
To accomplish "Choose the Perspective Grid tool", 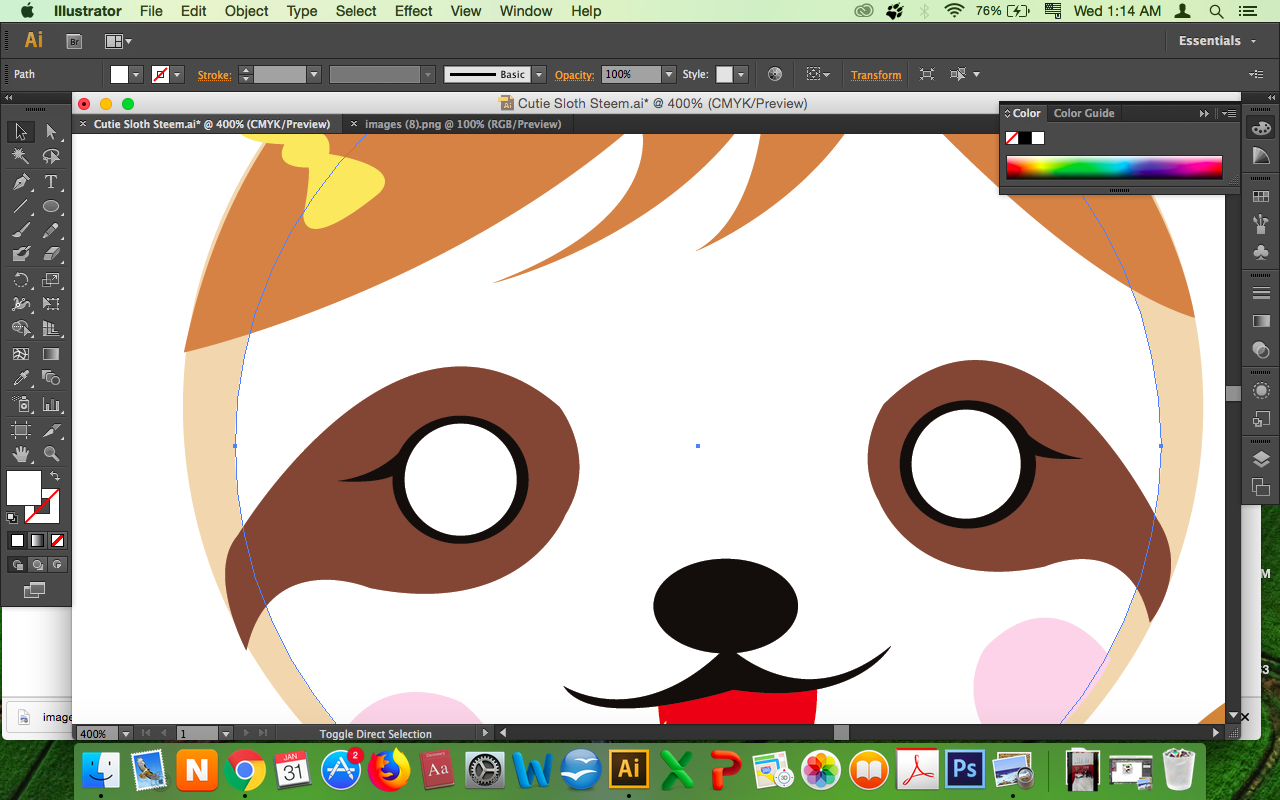I will [x=51, y=329].
